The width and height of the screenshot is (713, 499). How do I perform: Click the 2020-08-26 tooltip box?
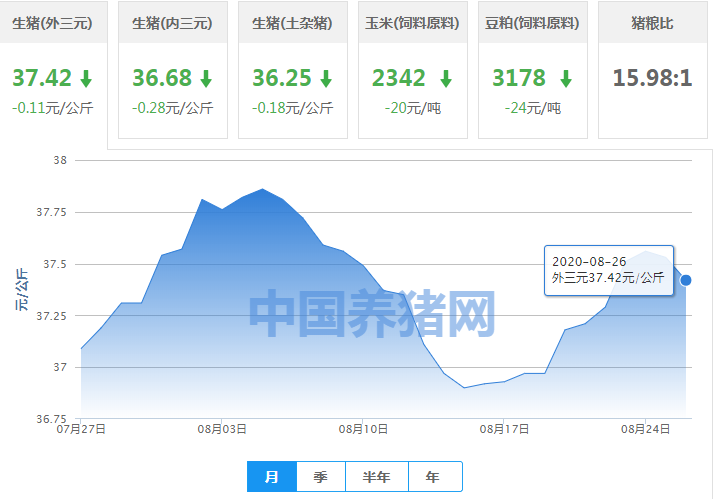pos(608,269)
